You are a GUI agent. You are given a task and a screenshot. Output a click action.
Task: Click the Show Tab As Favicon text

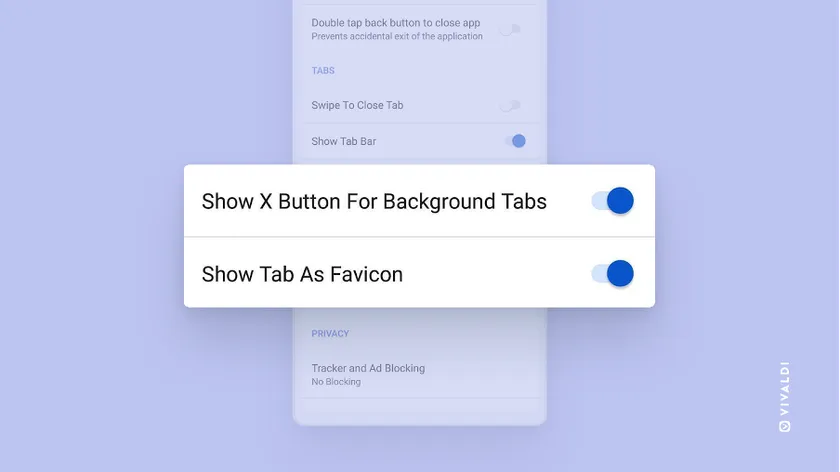302,274
